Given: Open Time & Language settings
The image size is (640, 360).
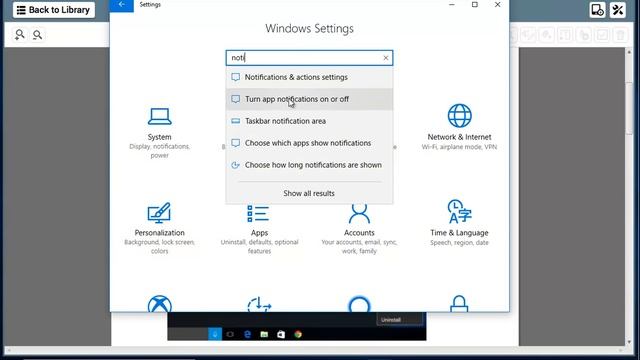Looking at the screenshot, I should pyautogui.click(x=459, y=223).
